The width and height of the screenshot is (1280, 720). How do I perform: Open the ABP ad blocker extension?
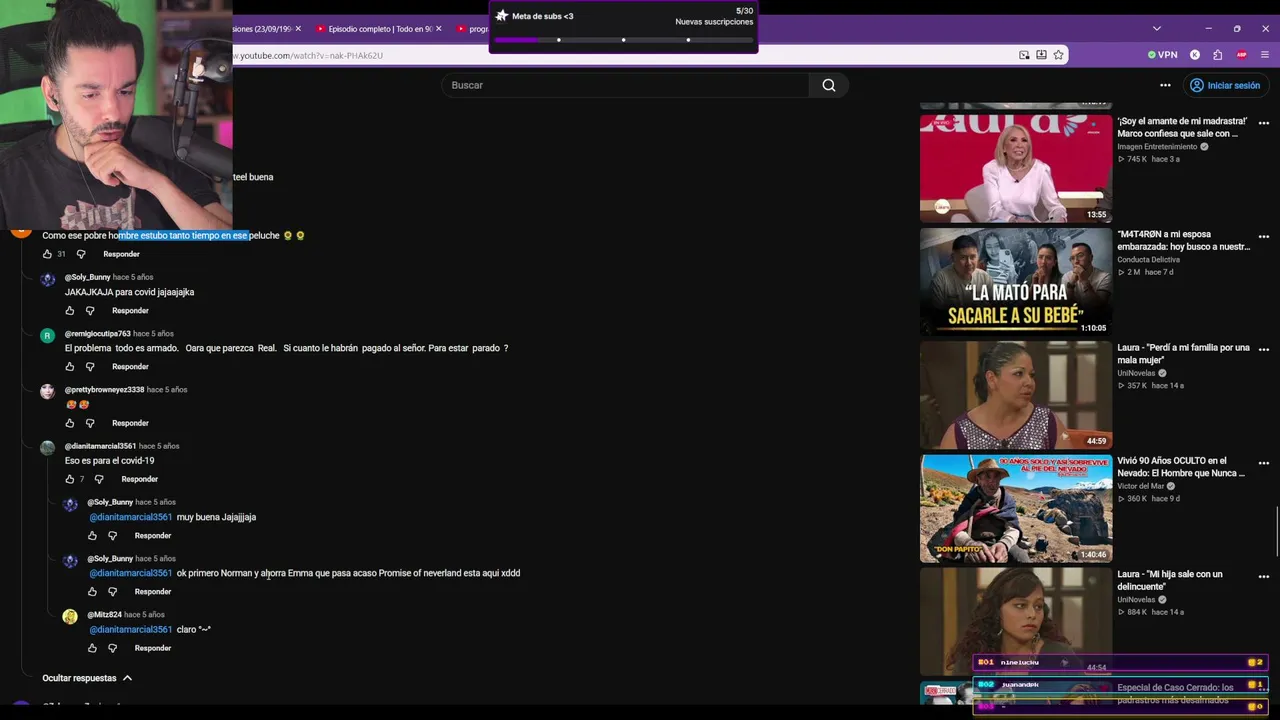point(1242,55)
